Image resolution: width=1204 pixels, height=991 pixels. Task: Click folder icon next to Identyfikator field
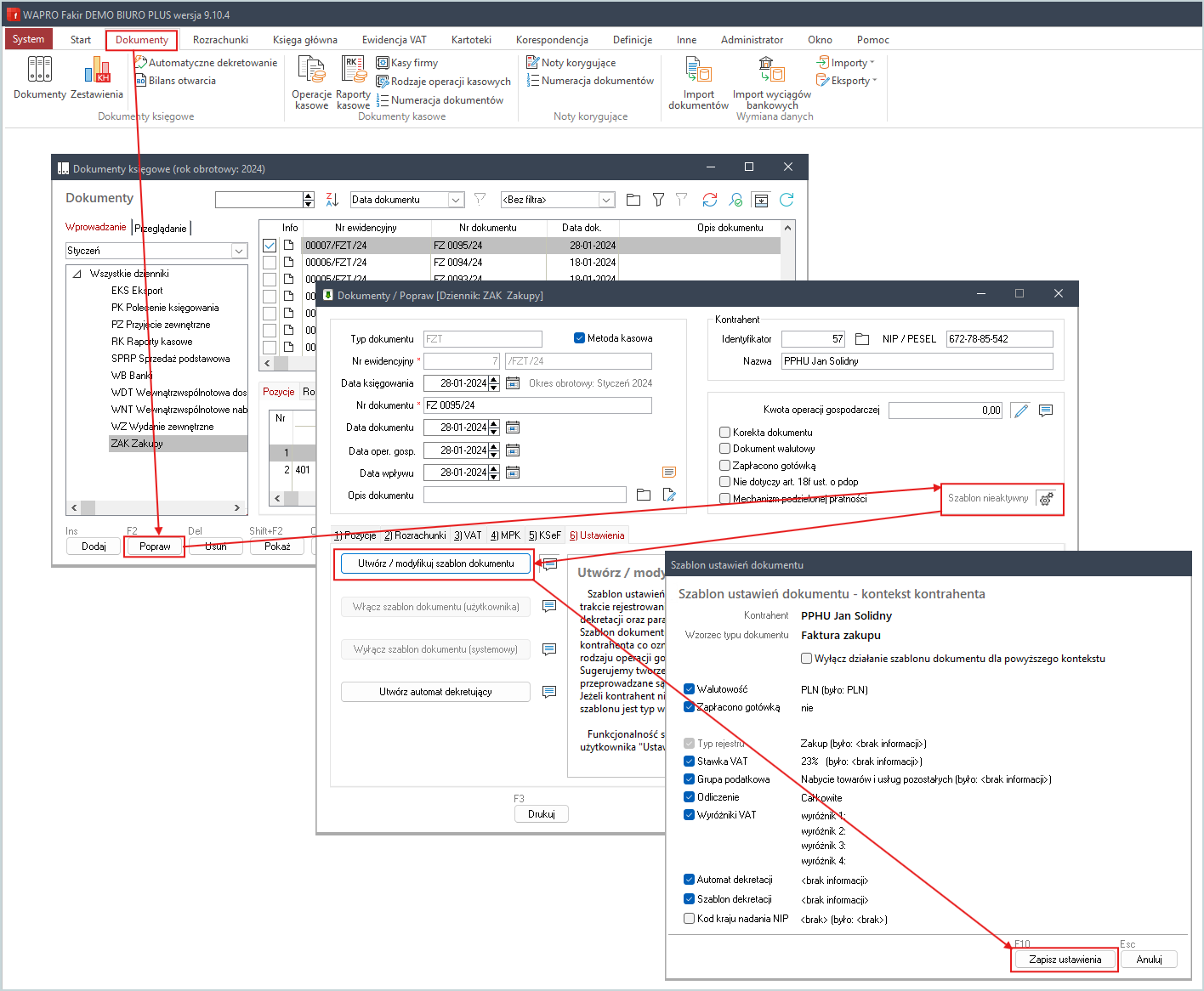click(862, 339)
